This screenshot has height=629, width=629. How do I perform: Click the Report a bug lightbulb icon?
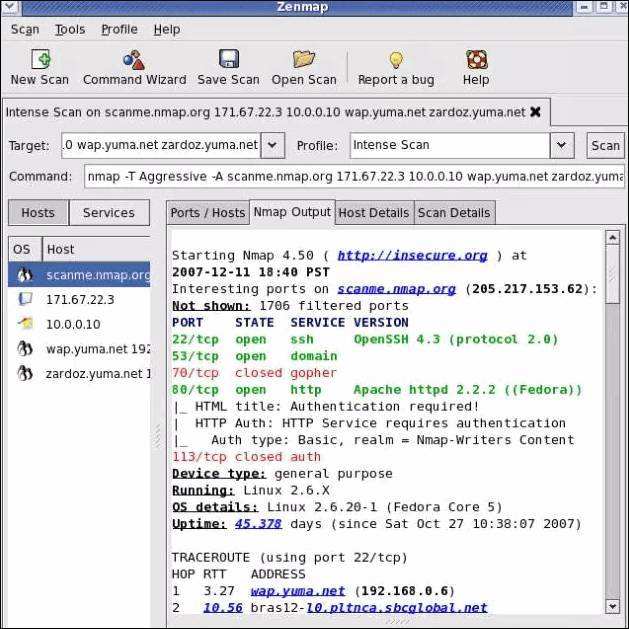(x=396, y=60)
